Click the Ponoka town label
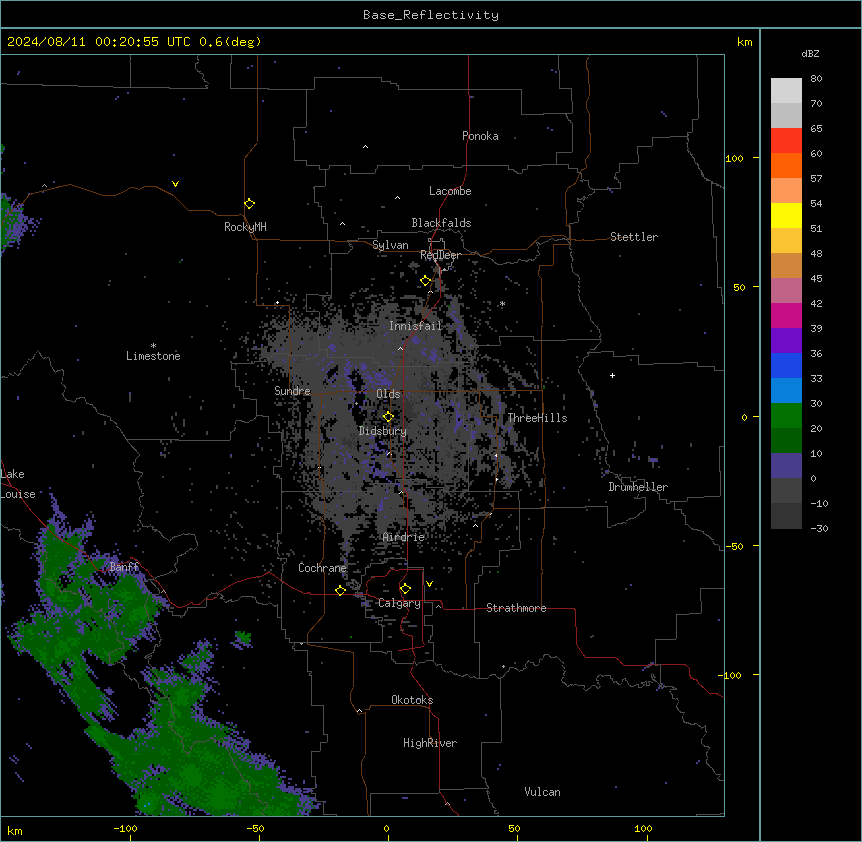862x842 pixels. [x=480, y=136]
